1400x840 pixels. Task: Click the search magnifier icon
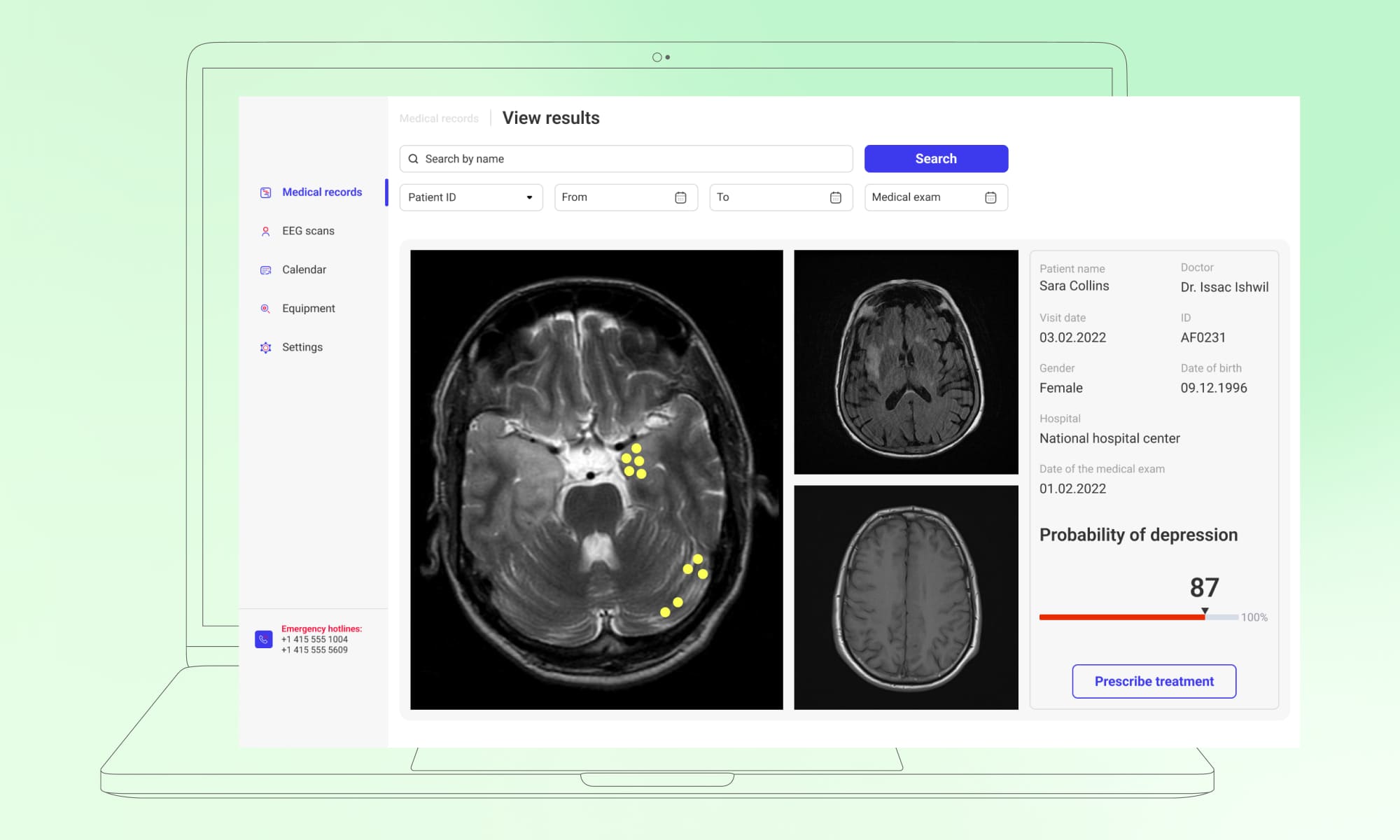(414, 159)
